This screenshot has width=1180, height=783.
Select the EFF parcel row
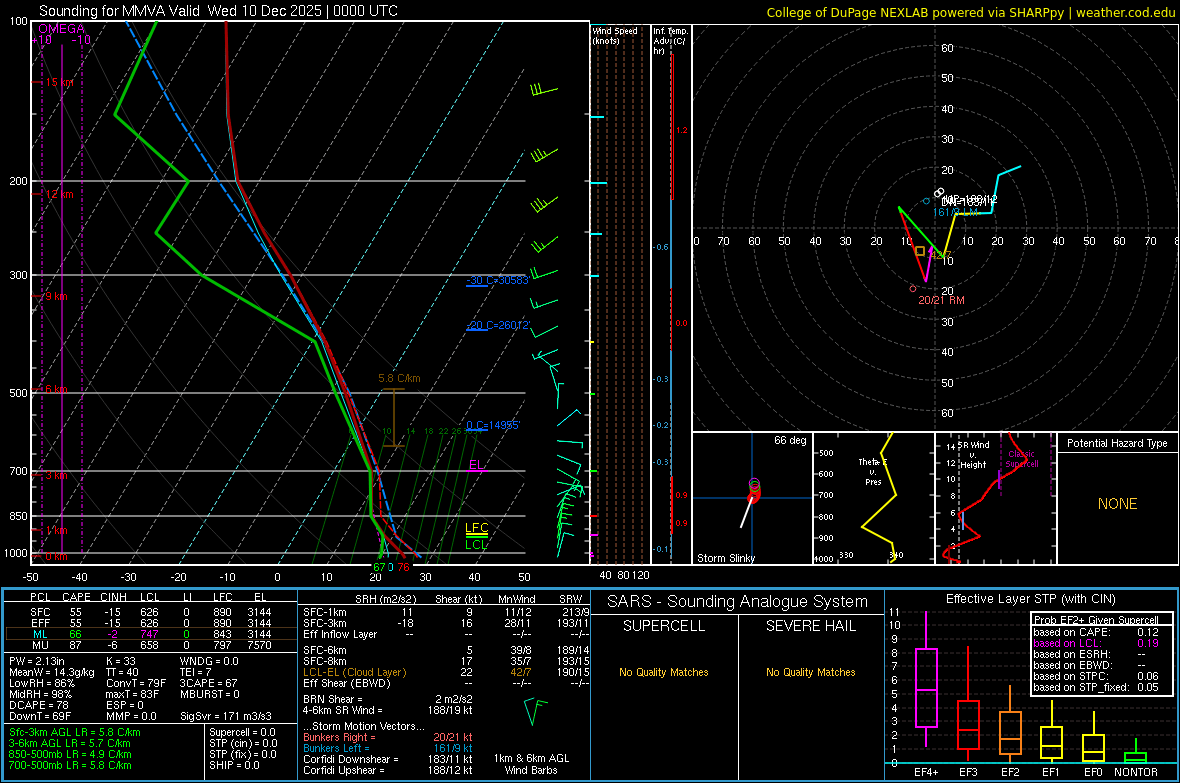[150, 623]
